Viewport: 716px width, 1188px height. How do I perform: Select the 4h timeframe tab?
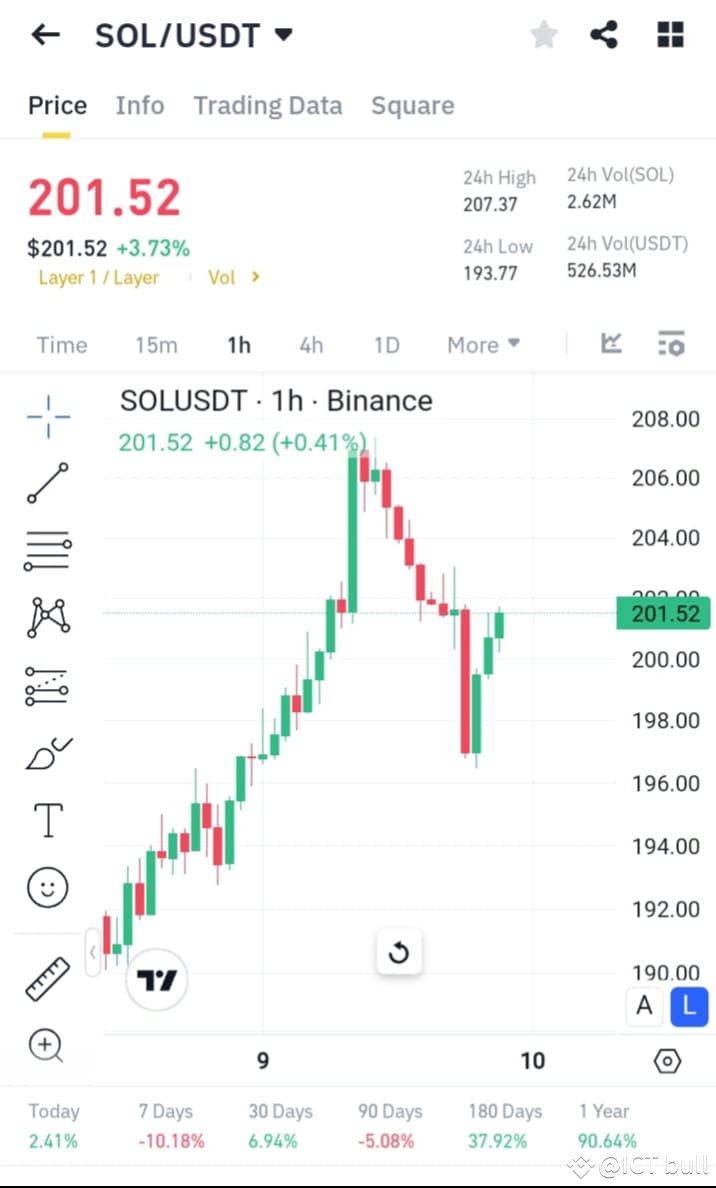311,344
